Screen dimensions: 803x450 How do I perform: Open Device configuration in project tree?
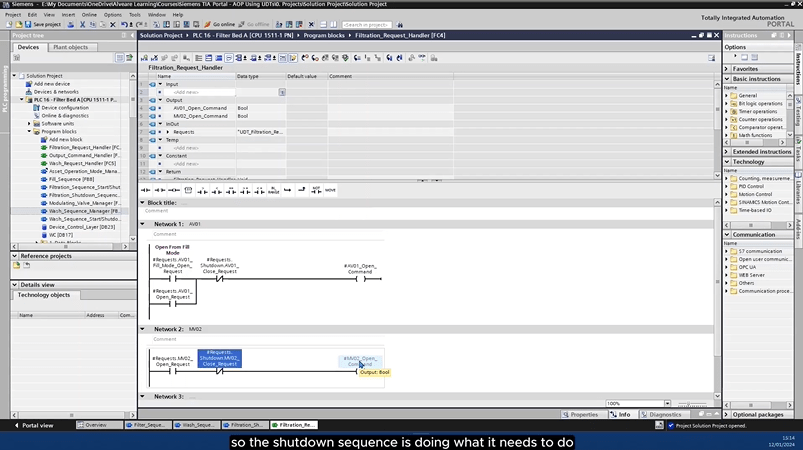pos(78,108)
